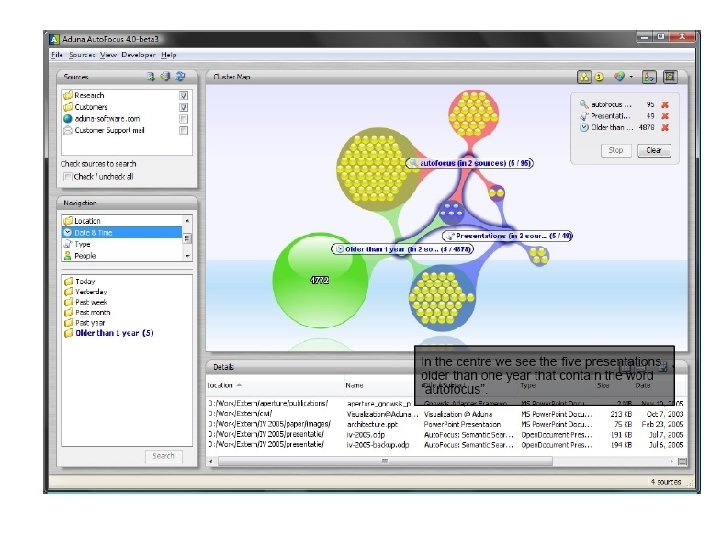Image resolution: width=720 pixels, height=540 pixels.
Task: Toggle the cluster view icon in Cluster Map toolbar
Action: click(584, 77)
